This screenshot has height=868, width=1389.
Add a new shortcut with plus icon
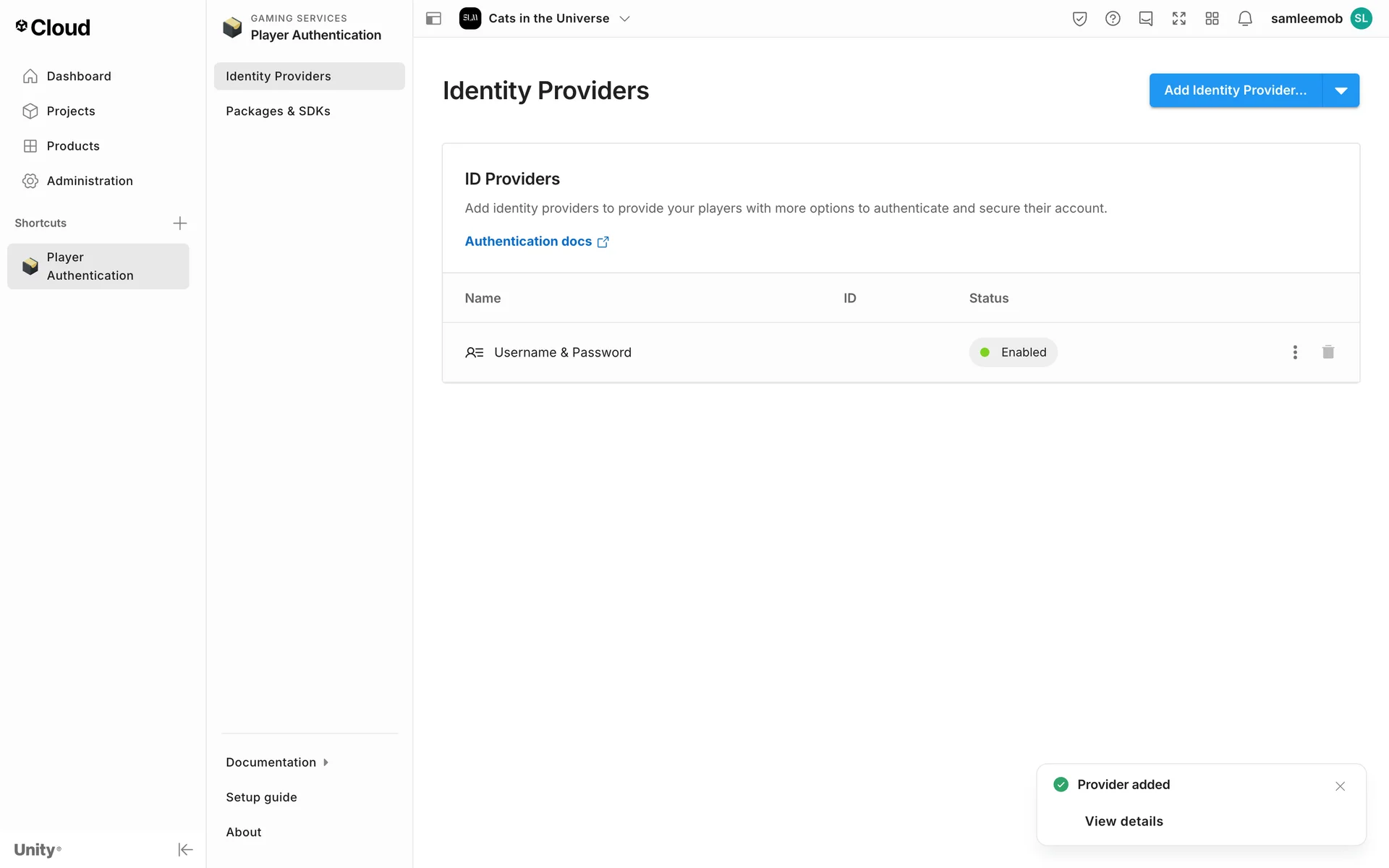click(x=180, y=223)
